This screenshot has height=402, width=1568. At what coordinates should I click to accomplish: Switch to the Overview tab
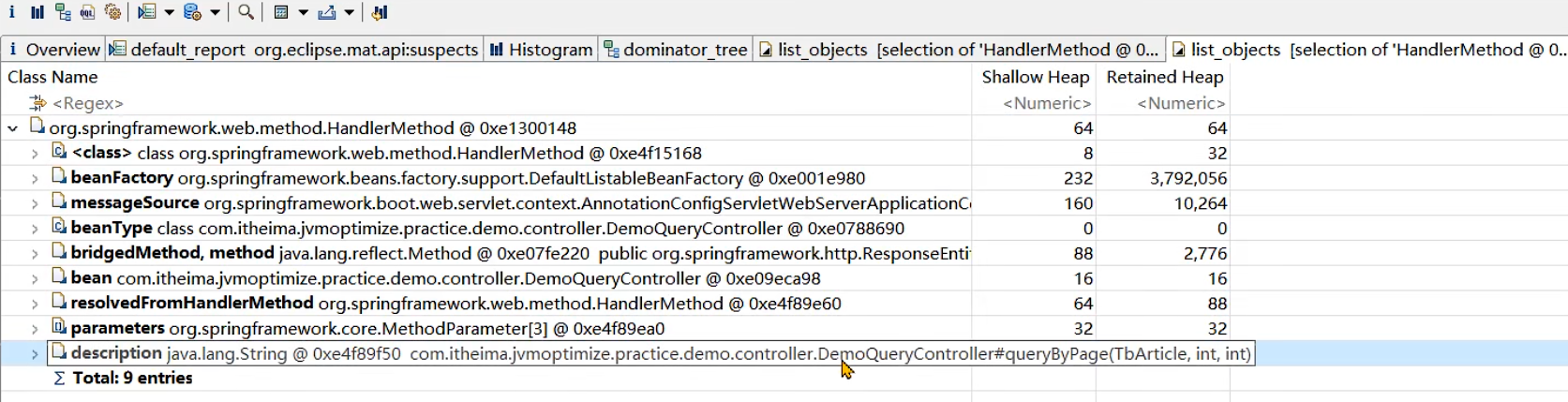coord(53,50)
